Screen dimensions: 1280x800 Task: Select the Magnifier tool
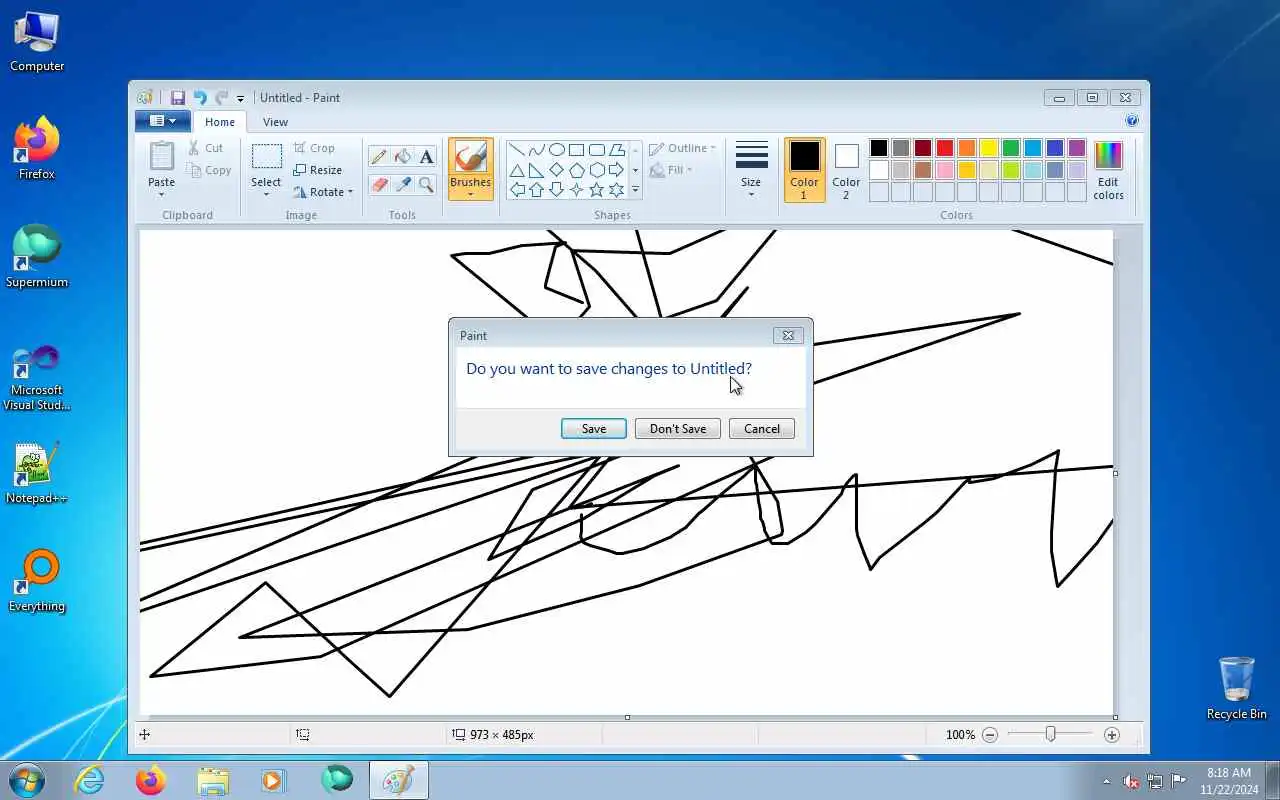[427, 184]
